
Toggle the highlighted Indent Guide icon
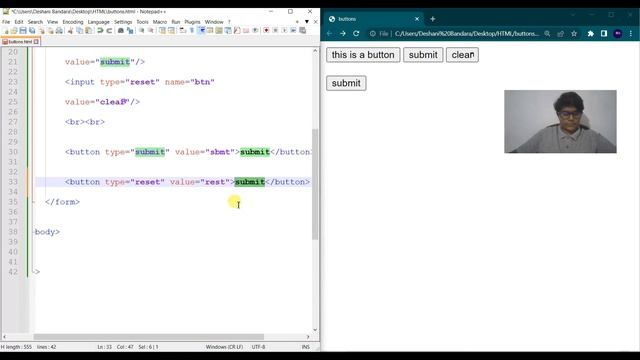pyautogui.click(x=202, y=31)
